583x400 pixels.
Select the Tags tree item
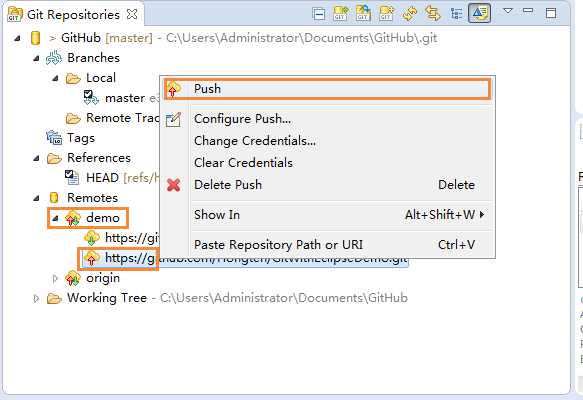[x=81, y=138]
